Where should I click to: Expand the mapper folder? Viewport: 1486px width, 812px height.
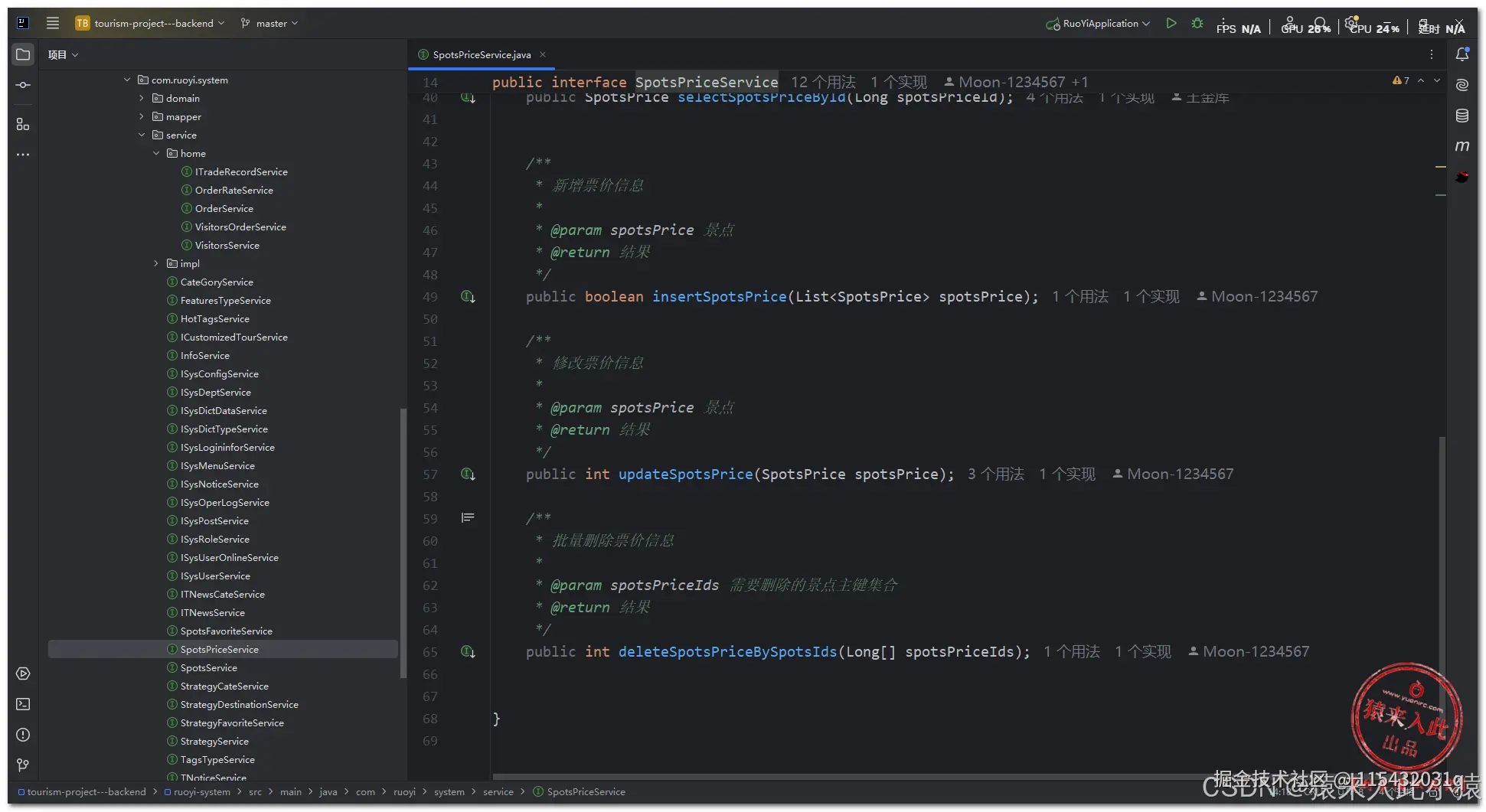142,116
